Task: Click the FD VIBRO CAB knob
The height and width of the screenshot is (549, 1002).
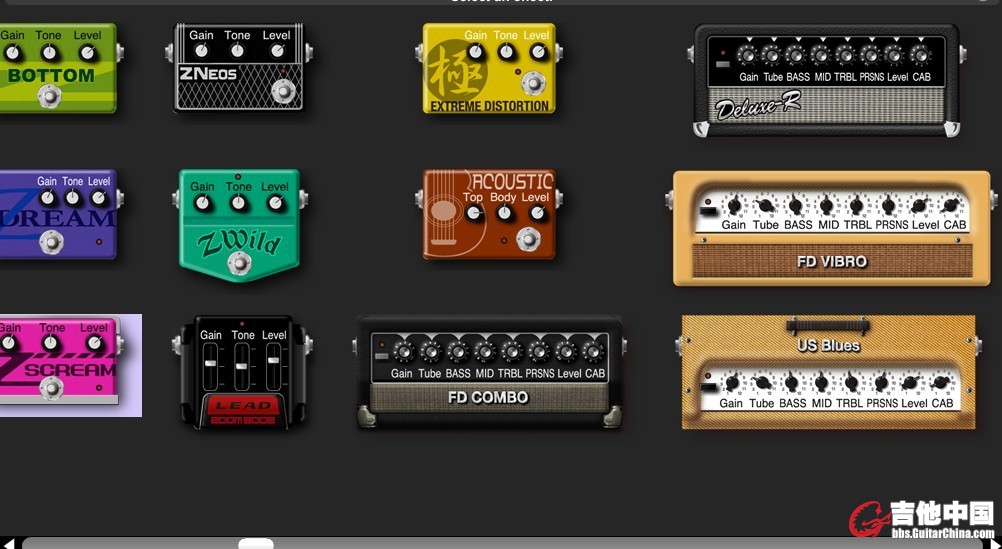Action: pos(950,206)
